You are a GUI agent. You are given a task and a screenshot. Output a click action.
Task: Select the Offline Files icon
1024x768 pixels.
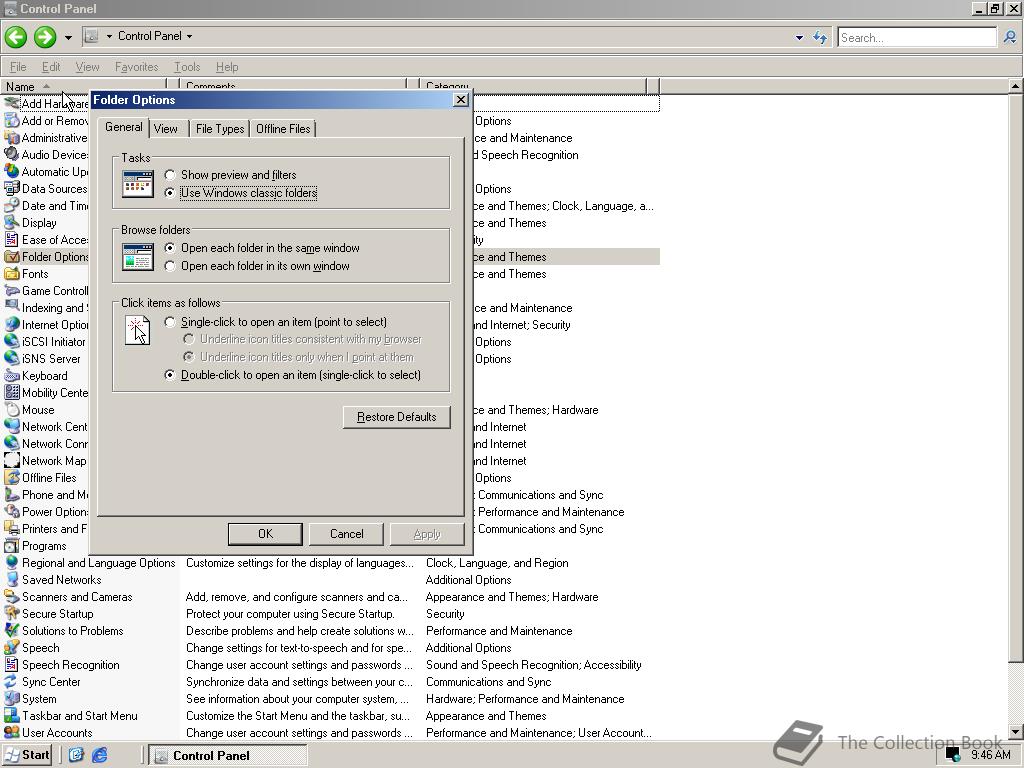click(x=12, y=477)
